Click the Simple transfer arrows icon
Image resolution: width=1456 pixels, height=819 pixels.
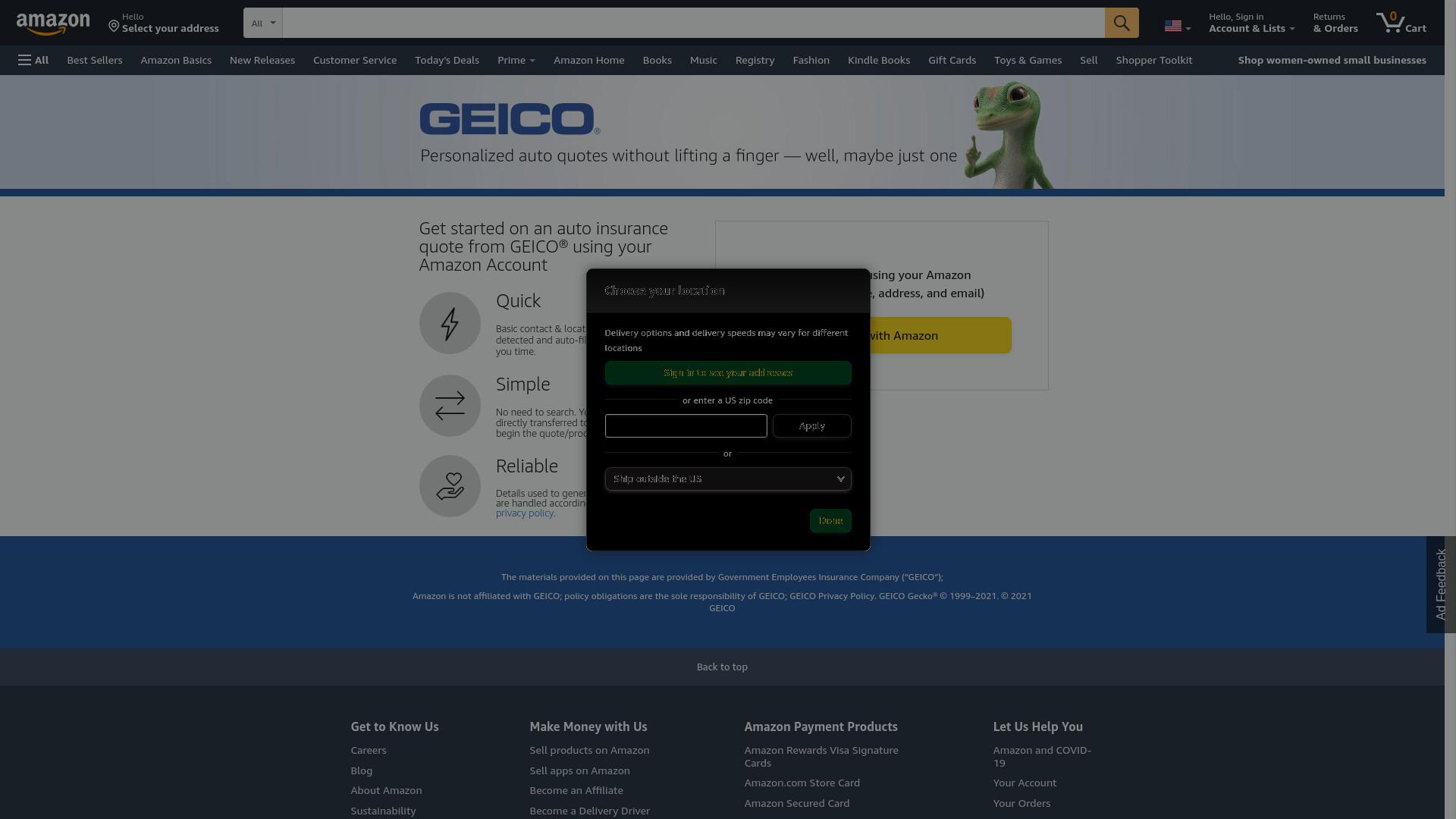coord(450,406)
